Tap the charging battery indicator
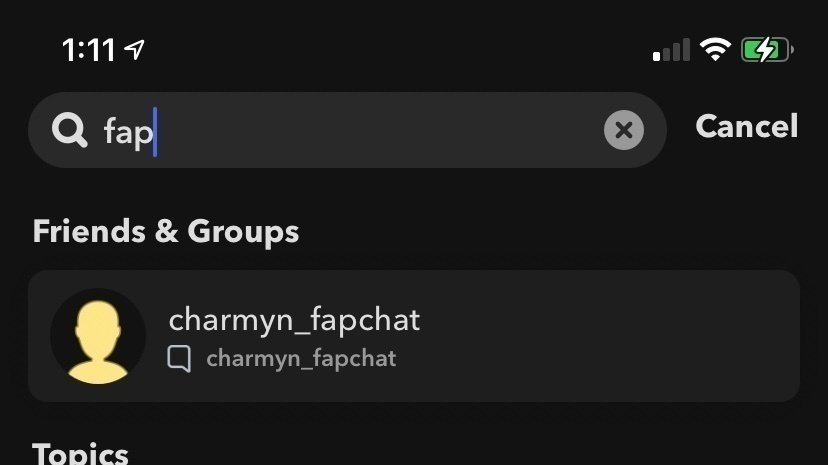The height and width of the screenshot is (465, 828). (x=767, y=50)
